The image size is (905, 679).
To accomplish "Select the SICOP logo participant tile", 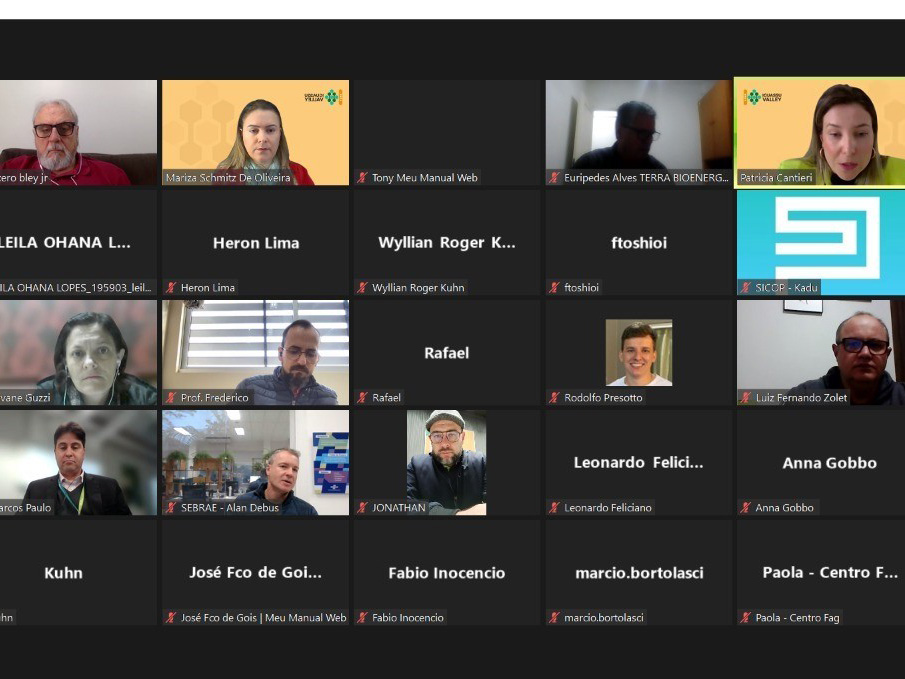I will click(x=821, y=243).
